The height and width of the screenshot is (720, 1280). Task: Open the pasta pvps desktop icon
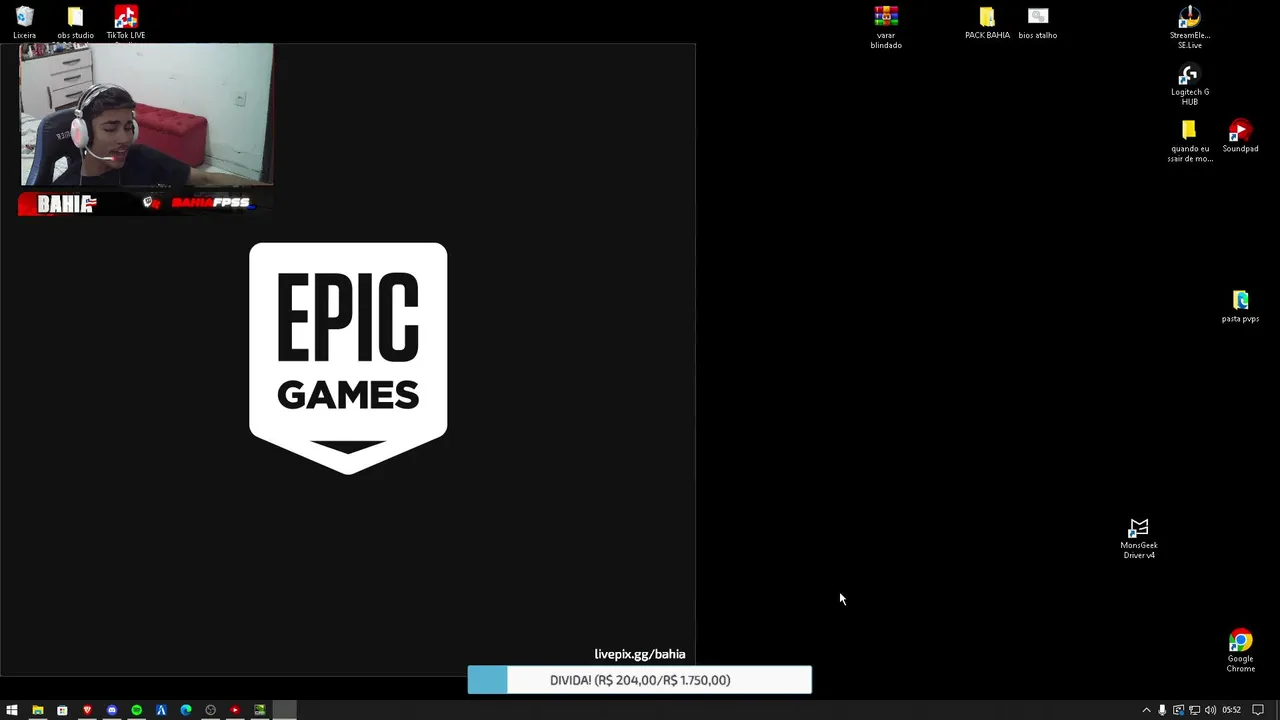1240,307
